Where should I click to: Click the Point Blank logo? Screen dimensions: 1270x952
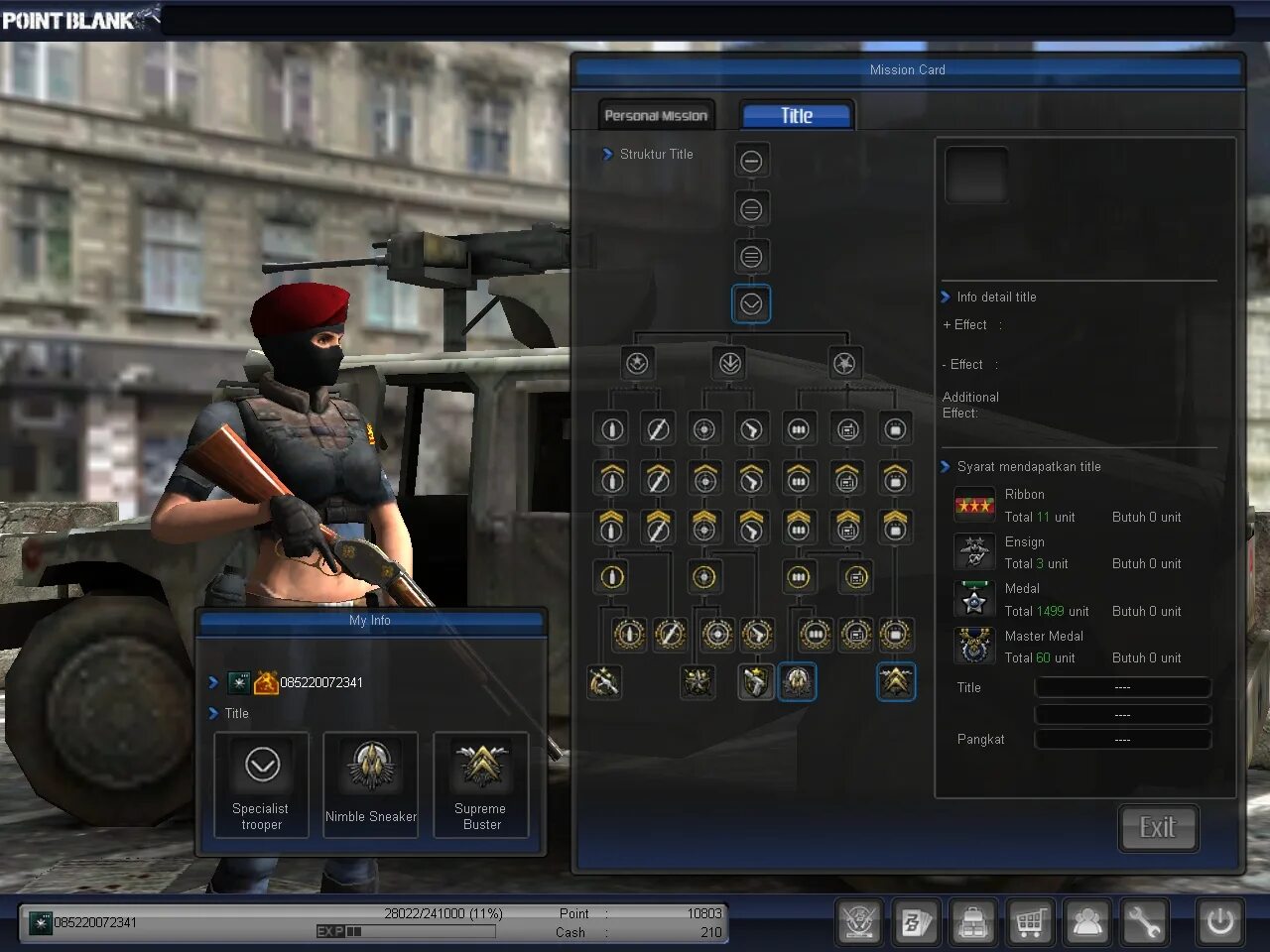click(79, 18)
